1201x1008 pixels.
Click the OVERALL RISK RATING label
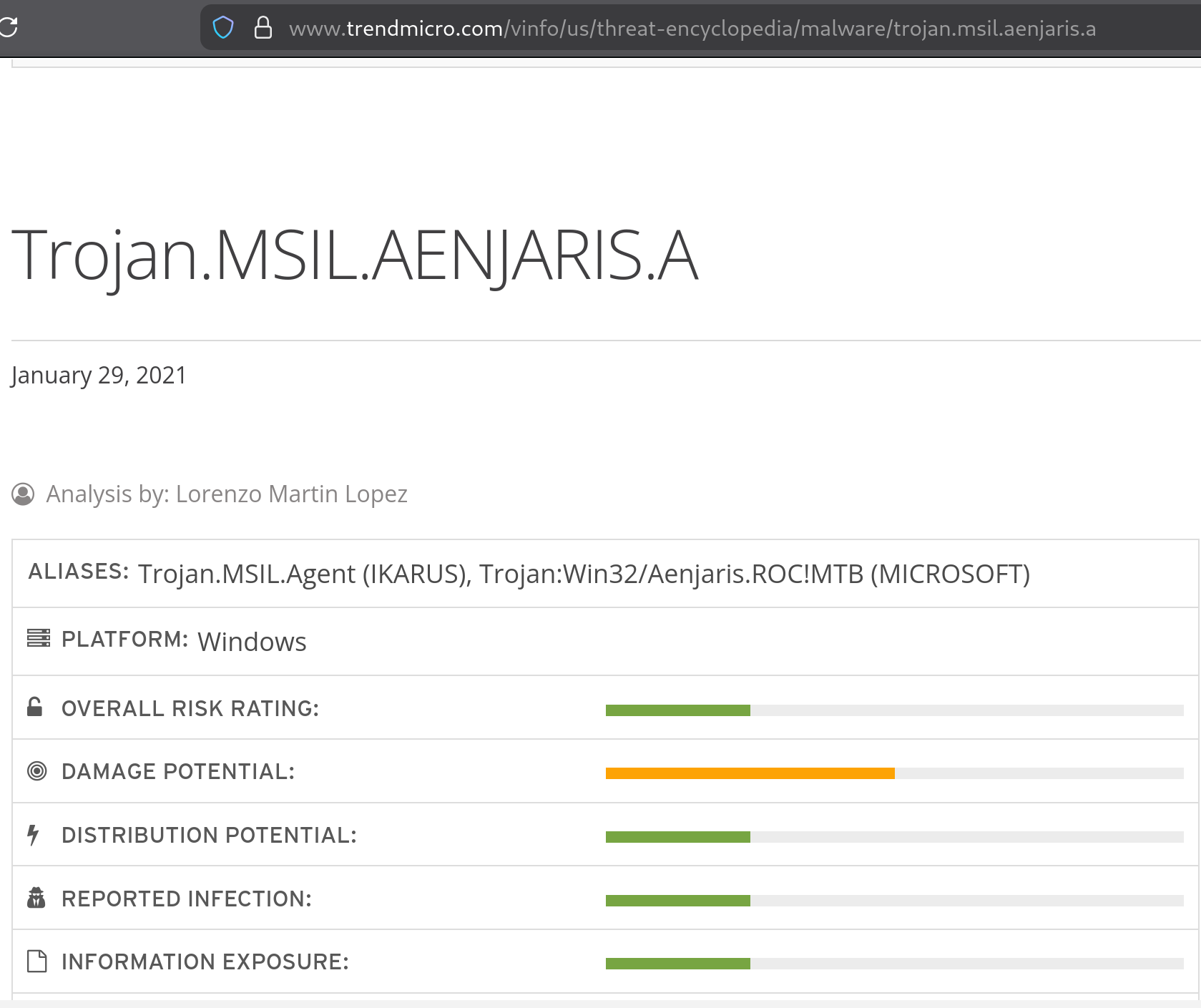[x=190, y=708]
